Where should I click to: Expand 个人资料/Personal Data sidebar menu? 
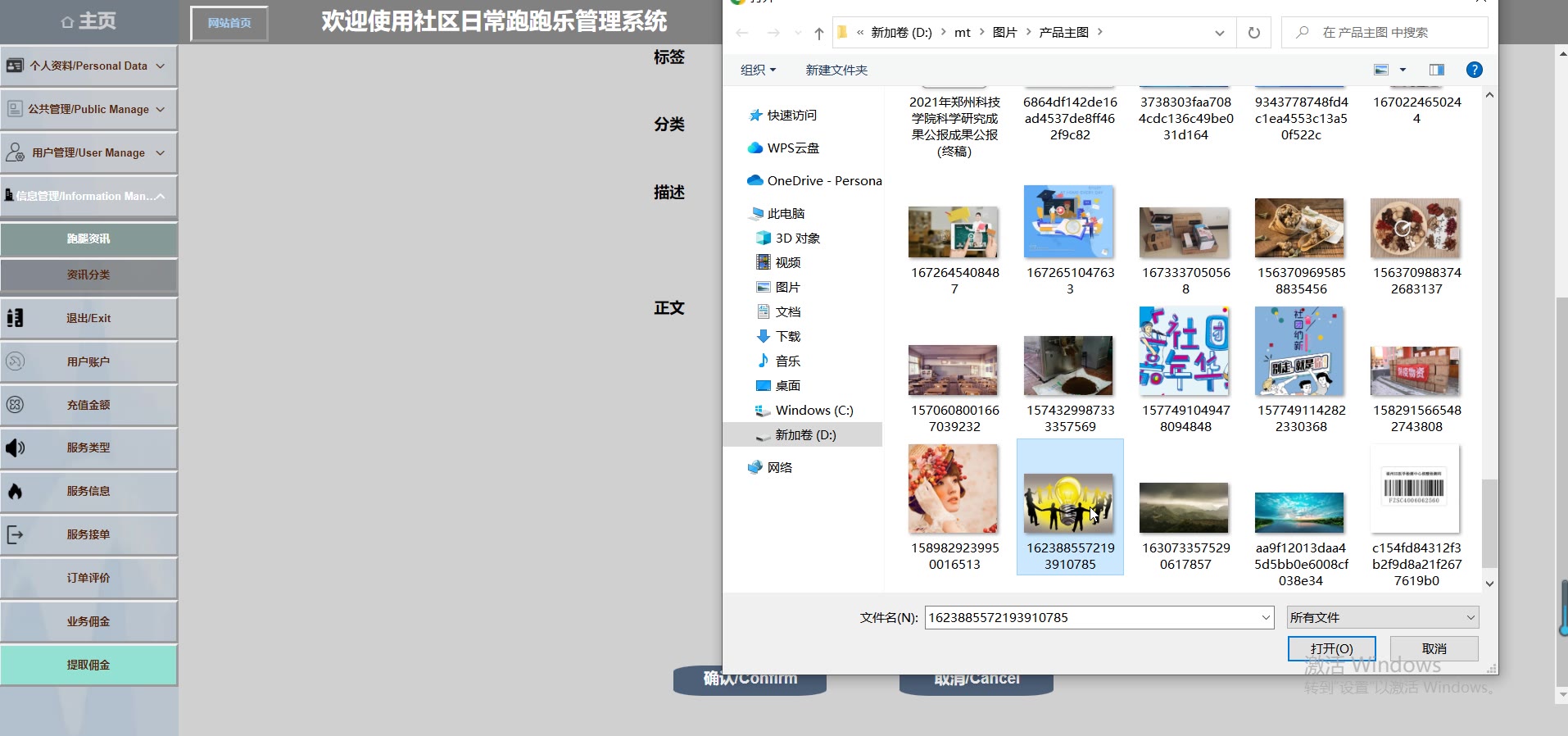[x=88, y=66]
